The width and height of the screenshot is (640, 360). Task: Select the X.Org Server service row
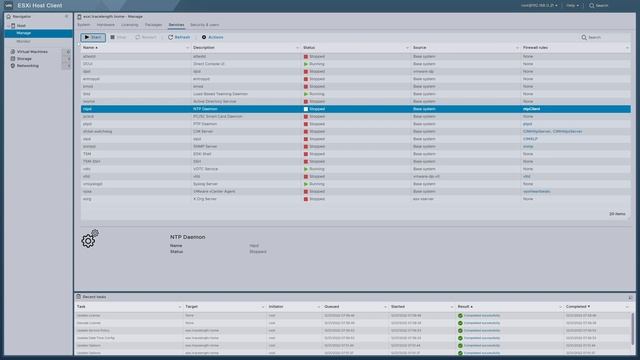click(x=356, y=199)
